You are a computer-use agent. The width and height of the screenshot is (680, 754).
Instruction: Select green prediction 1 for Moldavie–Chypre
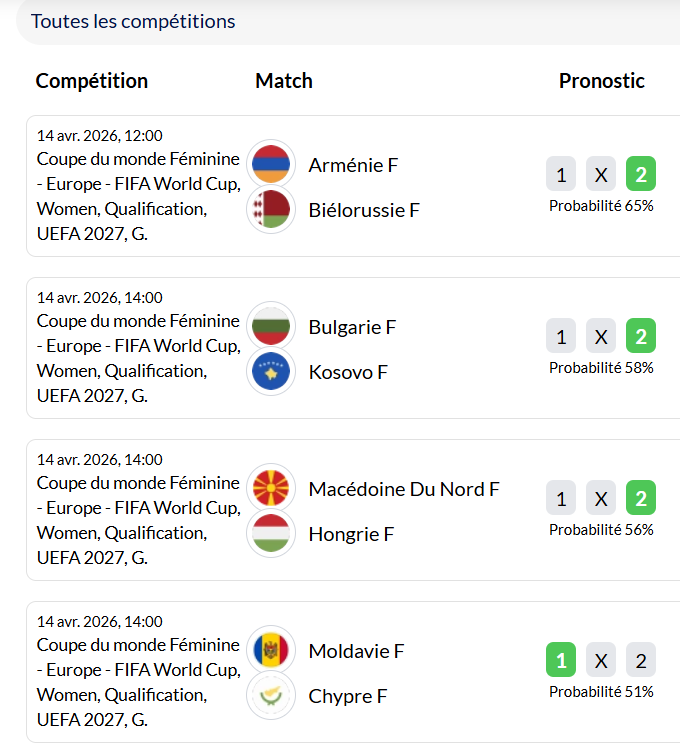(561, 661)
